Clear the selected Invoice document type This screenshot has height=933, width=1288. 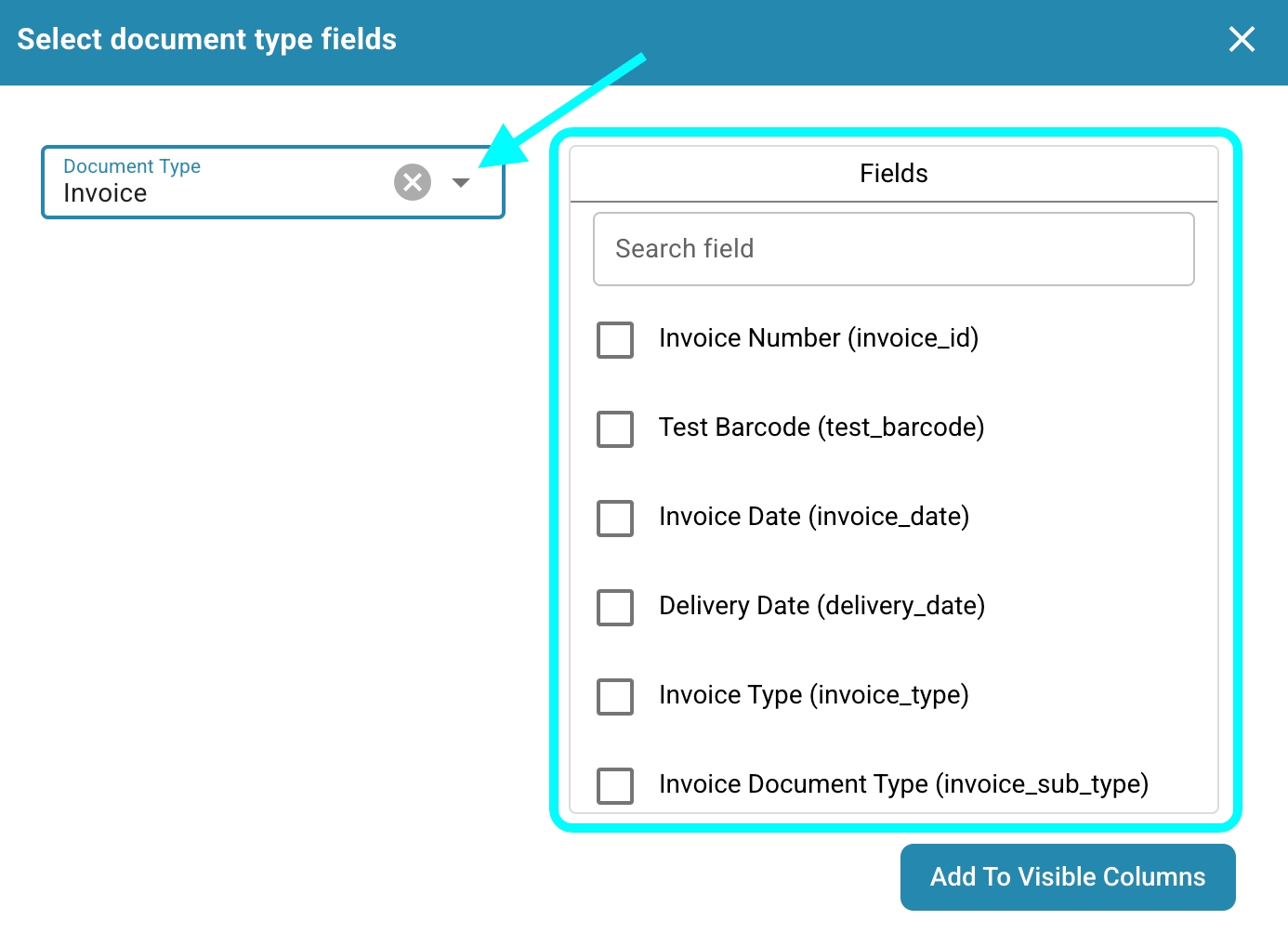coord(413,182)
